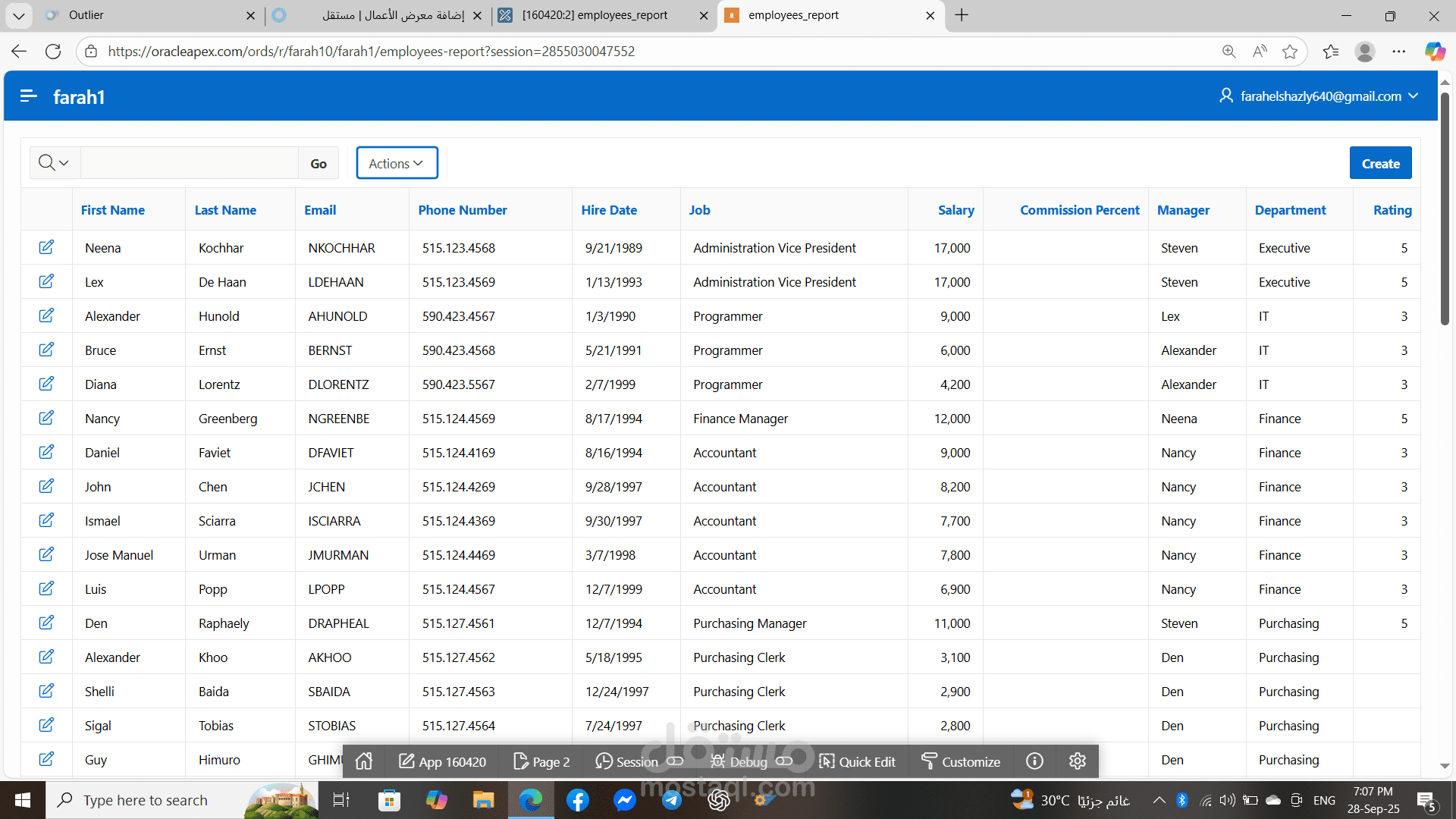1456x819 pixels.
Task: Open search column selector magnifier dropdown
Action: coord(54,163)
